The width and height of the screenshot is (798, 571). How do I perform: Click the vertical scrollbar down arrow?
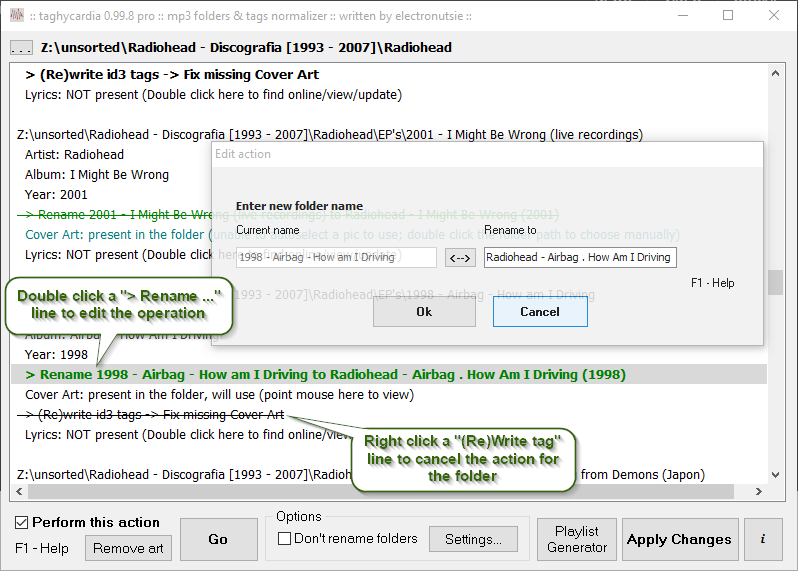(x=775, y=475)
